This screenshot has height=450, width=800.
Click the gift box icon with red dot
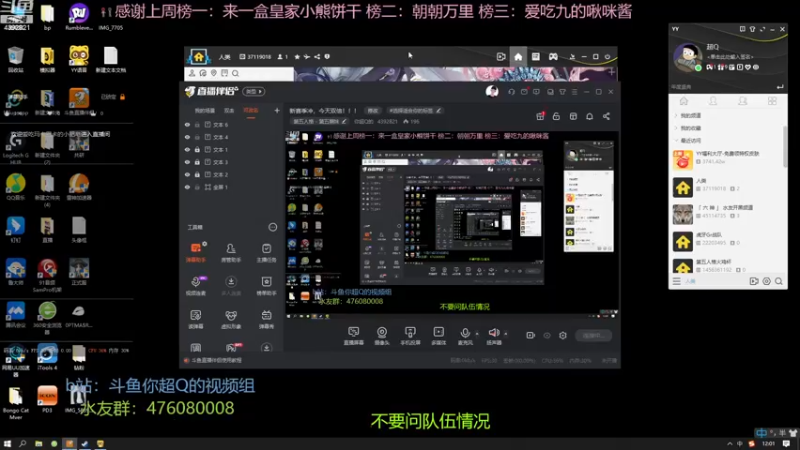pos(540,116)
